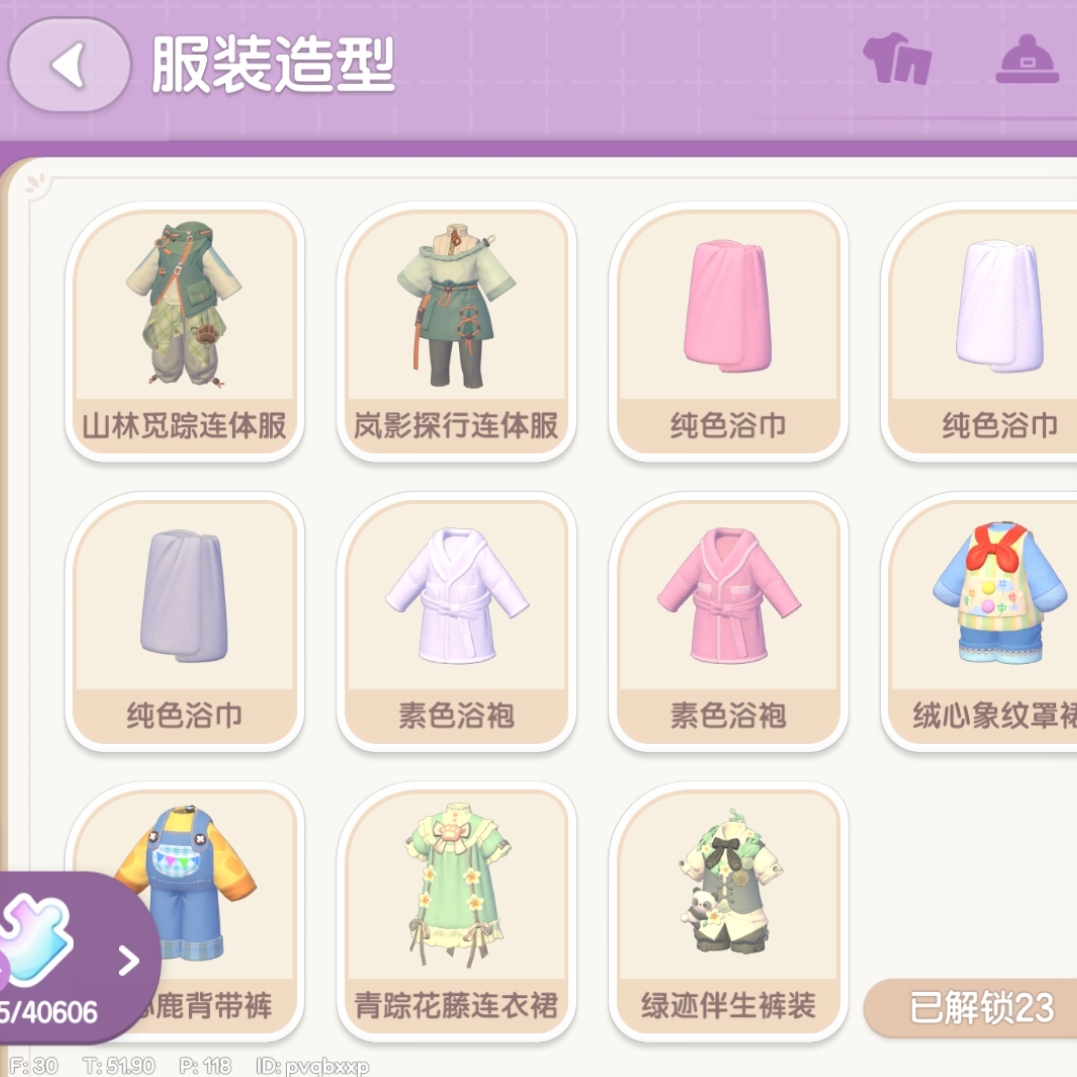This screenshot has height=1077, width=1077.
Task: Tap the leaf decoration at panel corner
Action: [36, 183]
